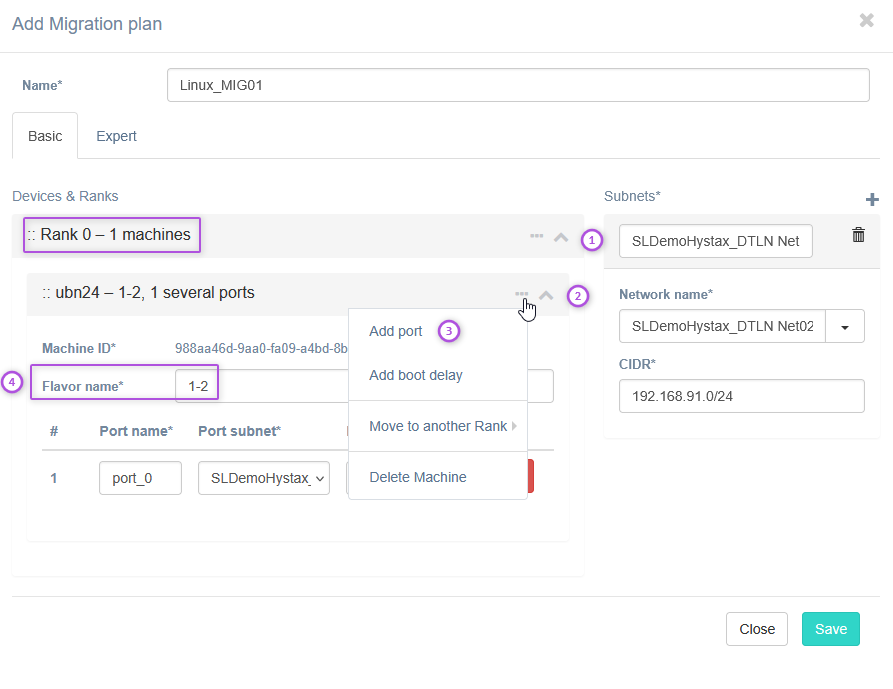Click the red delete button on the port_0 row
The height and width of the screenshot is (689, 893).
(531, 477)
